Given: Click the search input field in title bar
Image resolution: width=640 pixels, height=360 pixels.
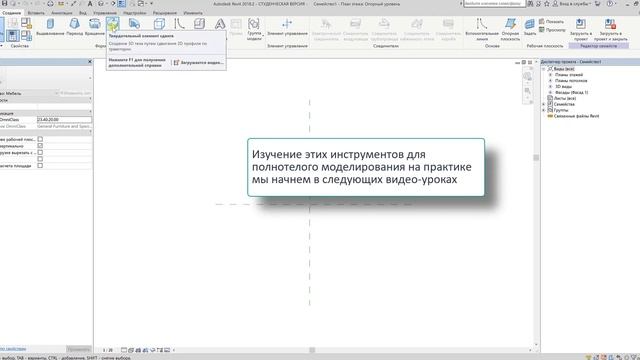Looking at the screenshot, I should click(x=494, y=3).
